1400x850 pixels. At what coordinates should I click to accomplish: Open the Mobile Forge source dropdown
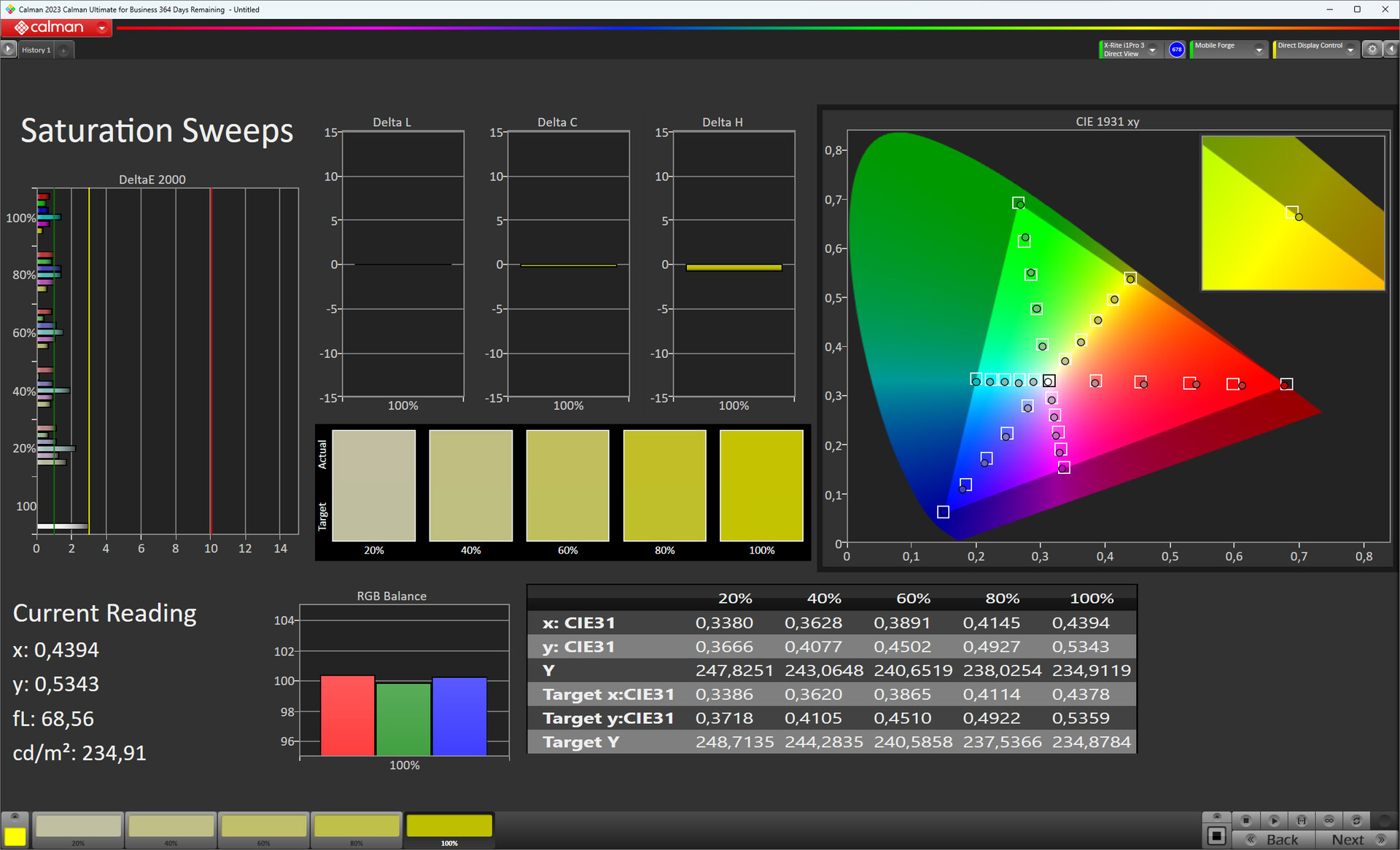point(1259,50)
